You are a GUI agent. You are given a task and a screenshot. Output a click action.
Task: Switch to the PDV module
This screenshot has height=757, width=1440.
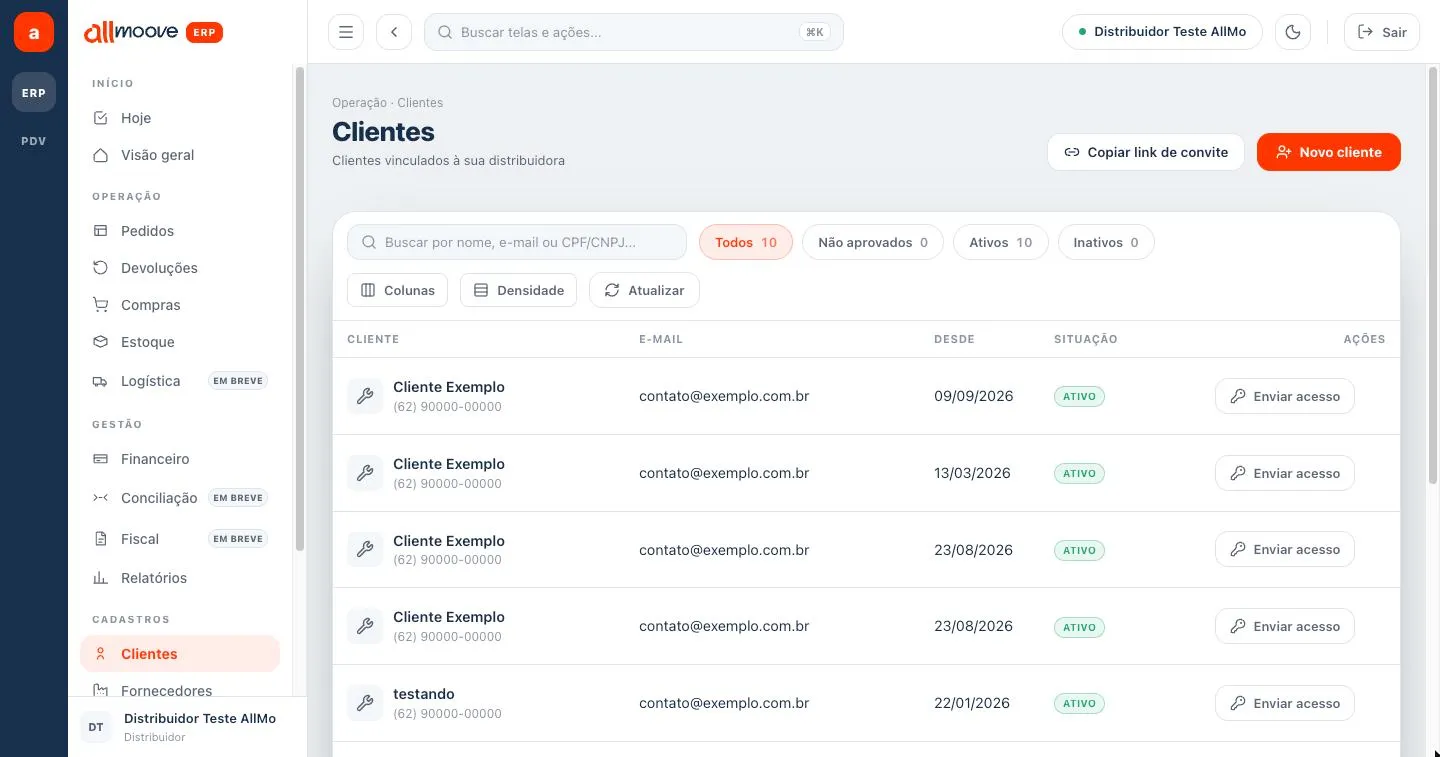[34, 141]
